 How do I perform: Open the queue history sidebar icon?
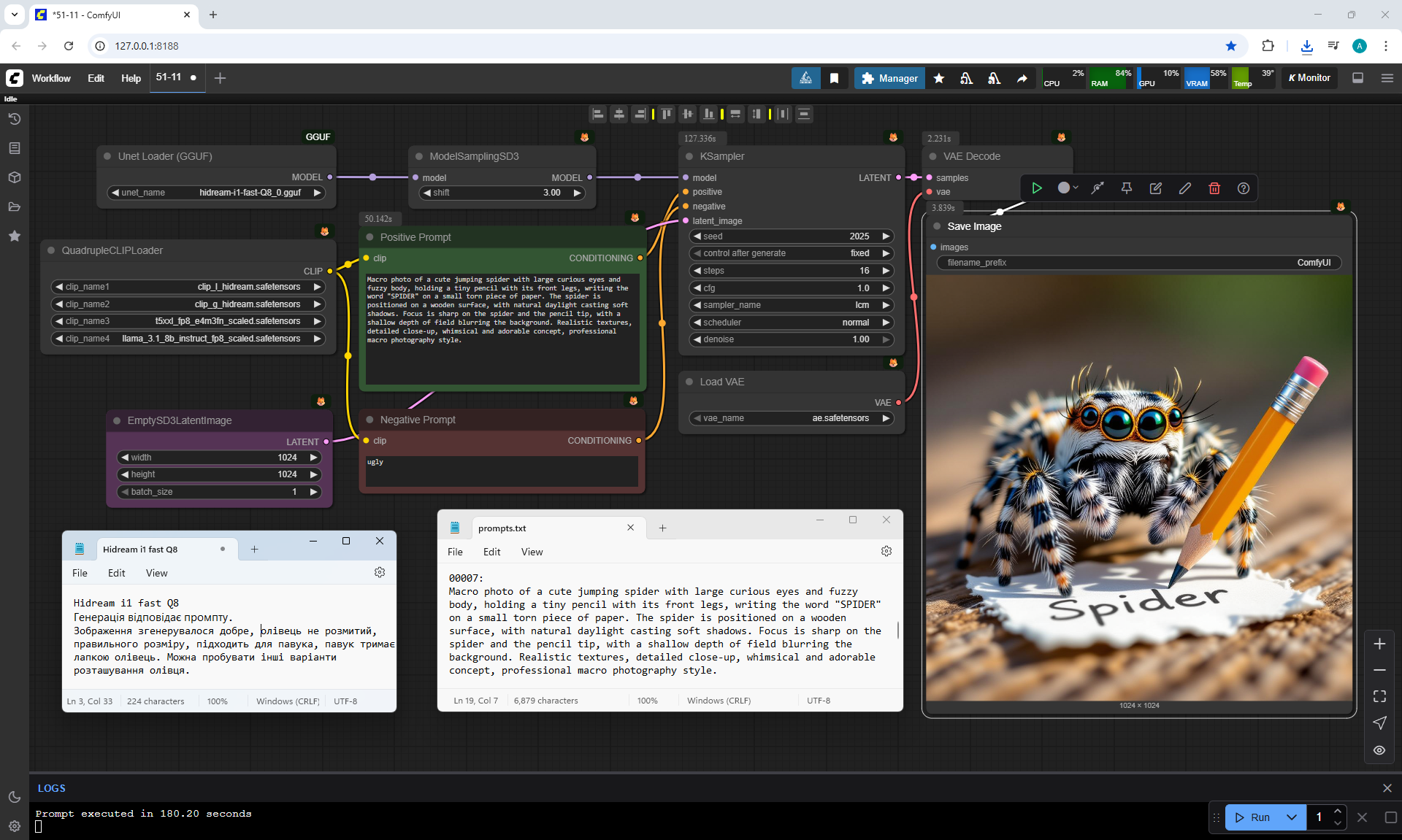(x=14, y=119)
